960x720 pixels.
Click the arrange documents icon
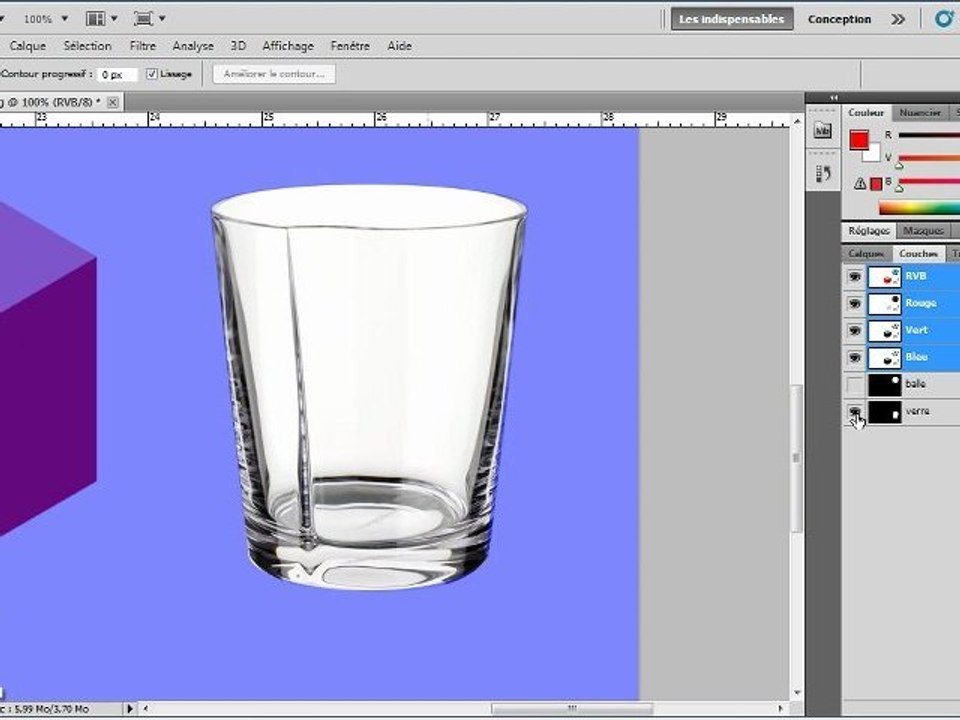coord(96,18)
